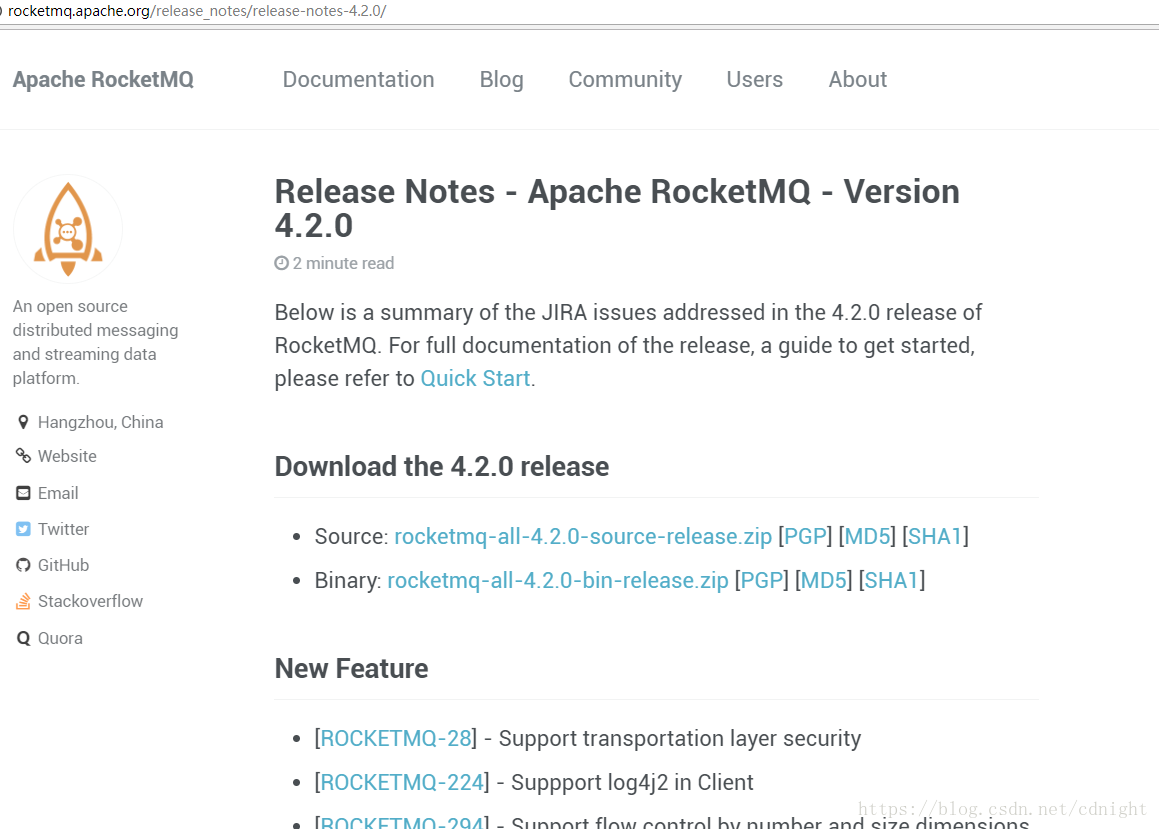The width and height of the screenshot is (1159, 829).
Task: Click the '2 minute read' text
Action: [x=343, y=263]
